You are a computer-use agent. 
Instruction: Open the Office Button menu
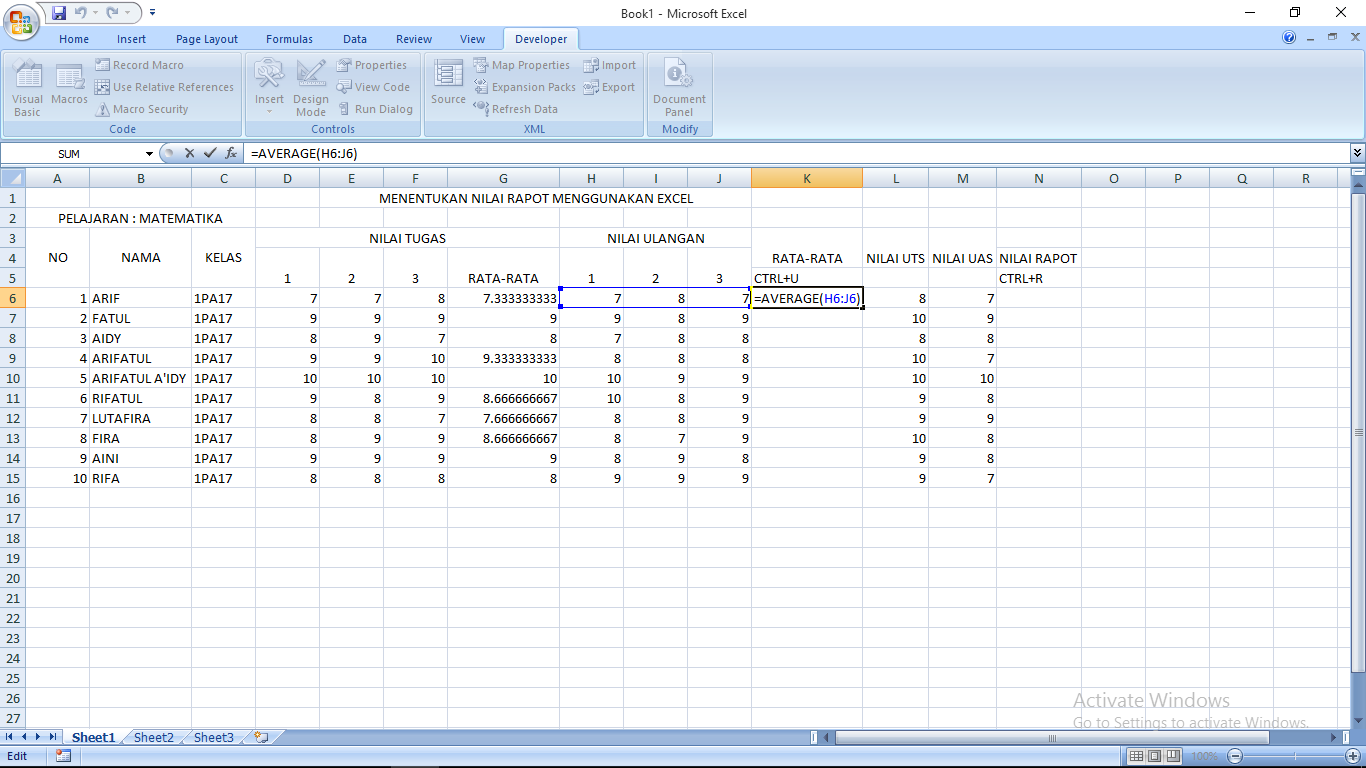(x=20, y=20)
